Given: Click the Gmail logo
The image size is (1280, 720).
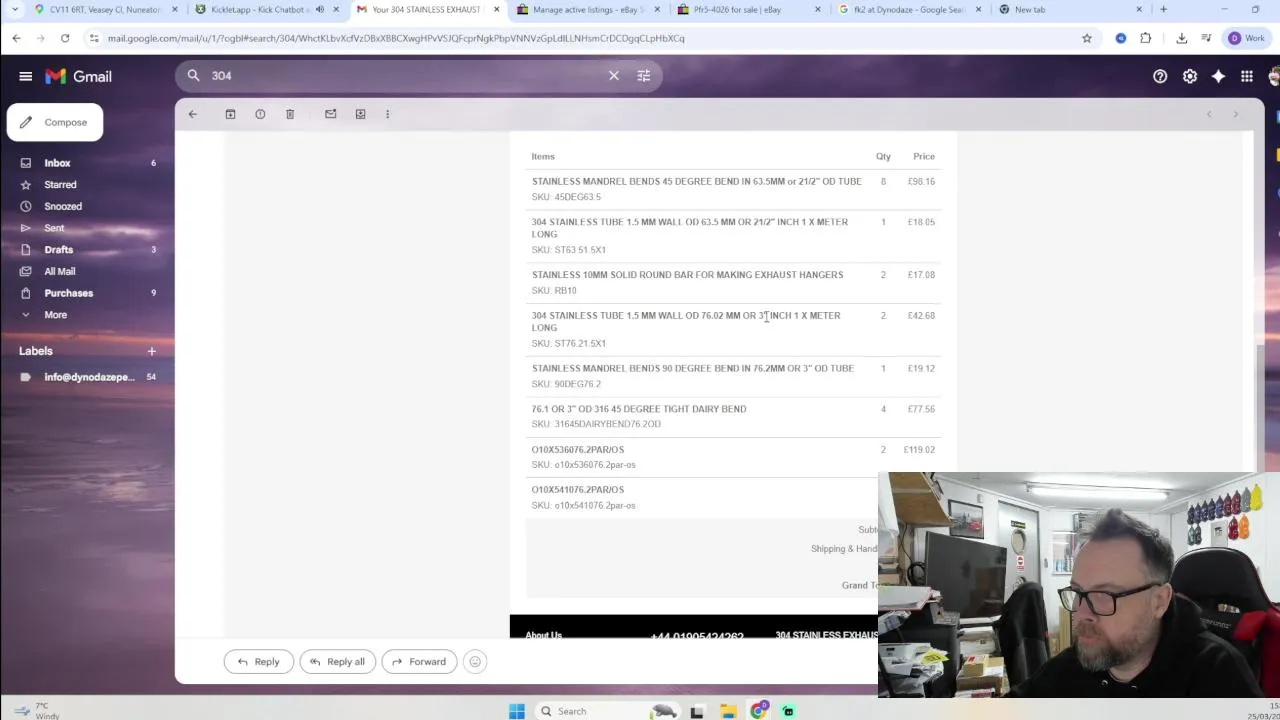Looking at the screenshot, I should (x=78, y=76).
